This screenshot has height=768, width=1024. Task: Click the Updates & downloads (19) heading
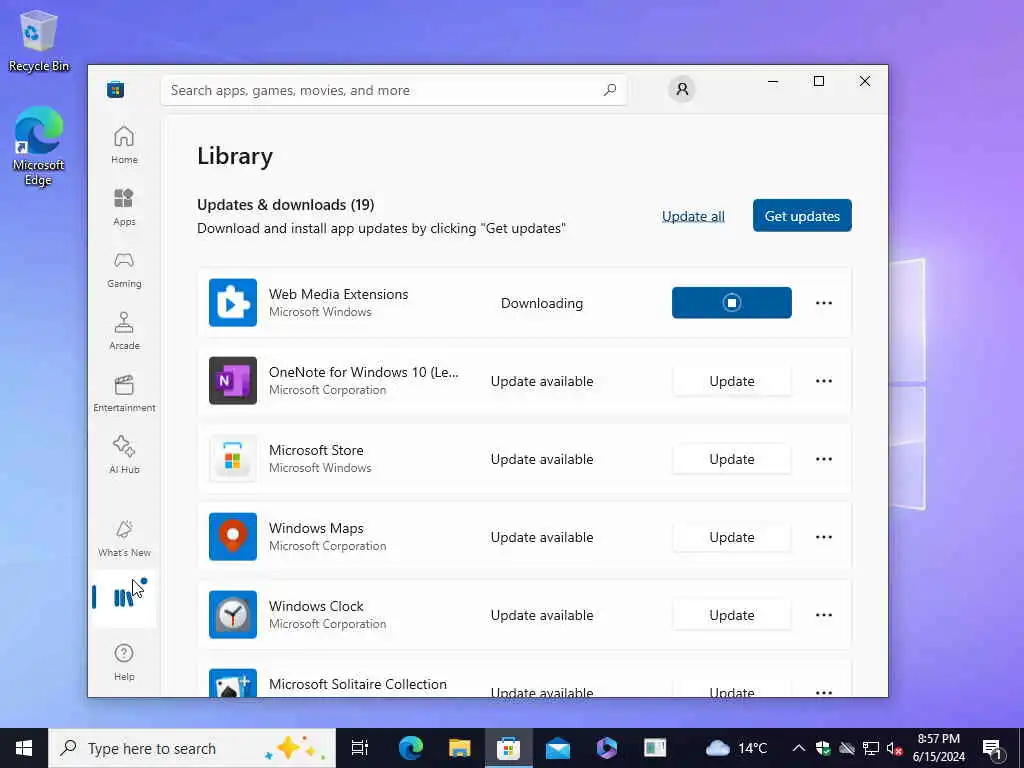[x=285, y=204]
